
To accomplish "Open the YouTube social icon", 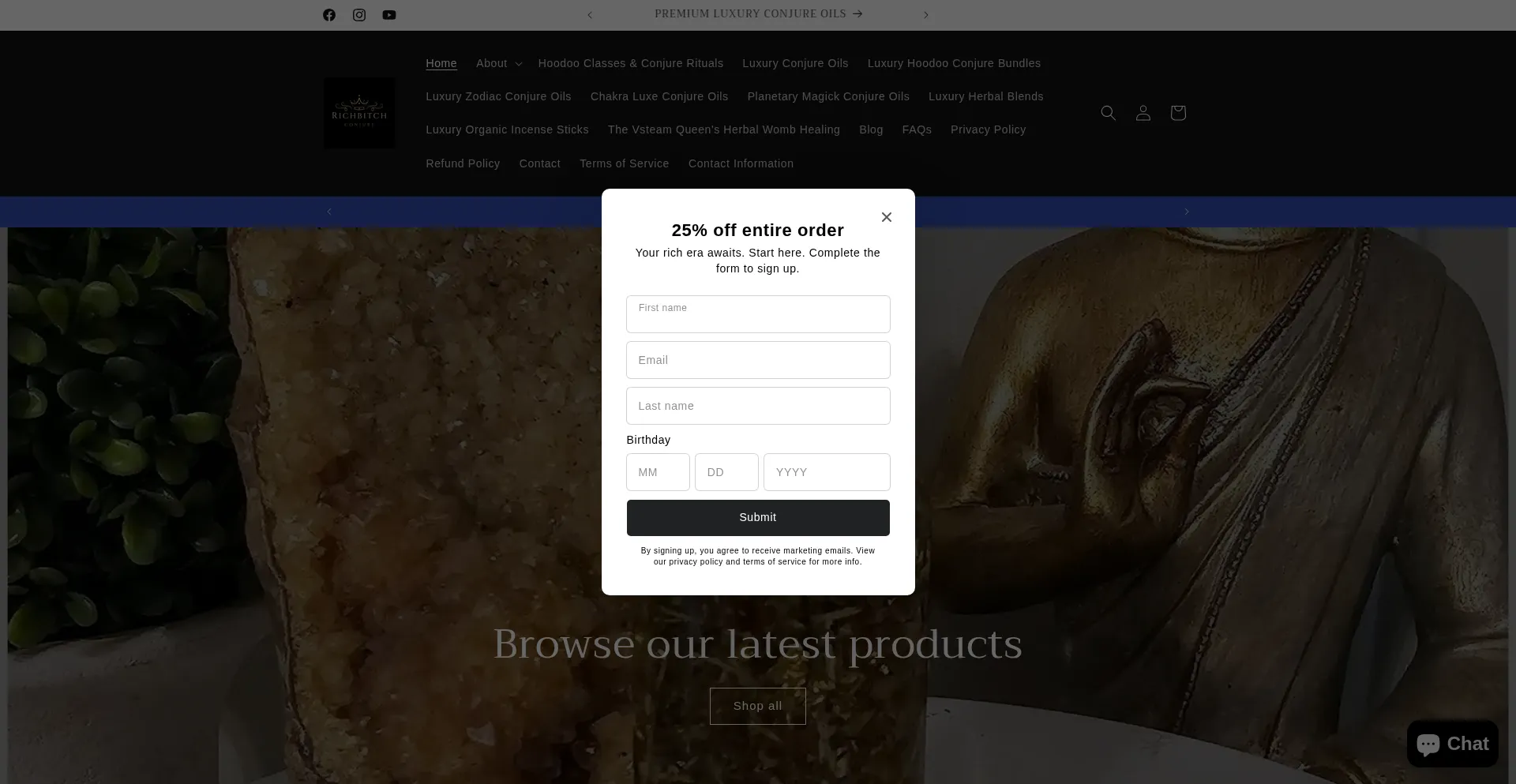I will pyautogui.click(x=389, y=15).
